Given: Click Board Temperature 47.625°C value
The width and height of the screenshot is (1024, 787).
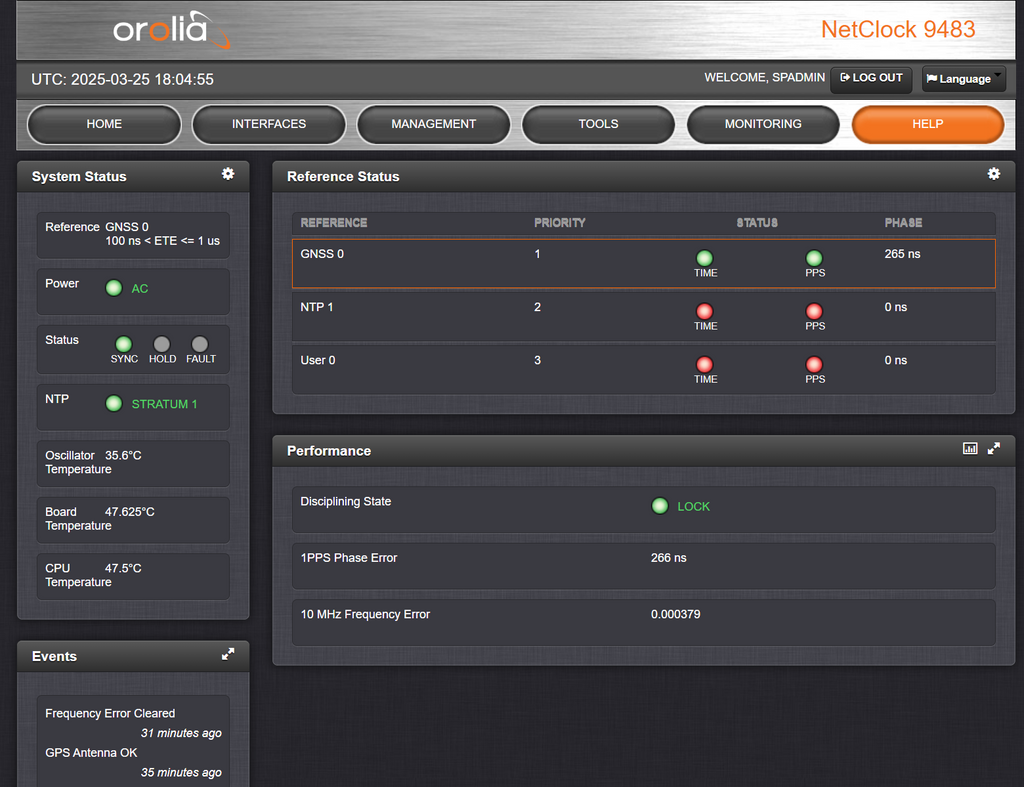Looking at the screenshot, I should tap(130, 512).
